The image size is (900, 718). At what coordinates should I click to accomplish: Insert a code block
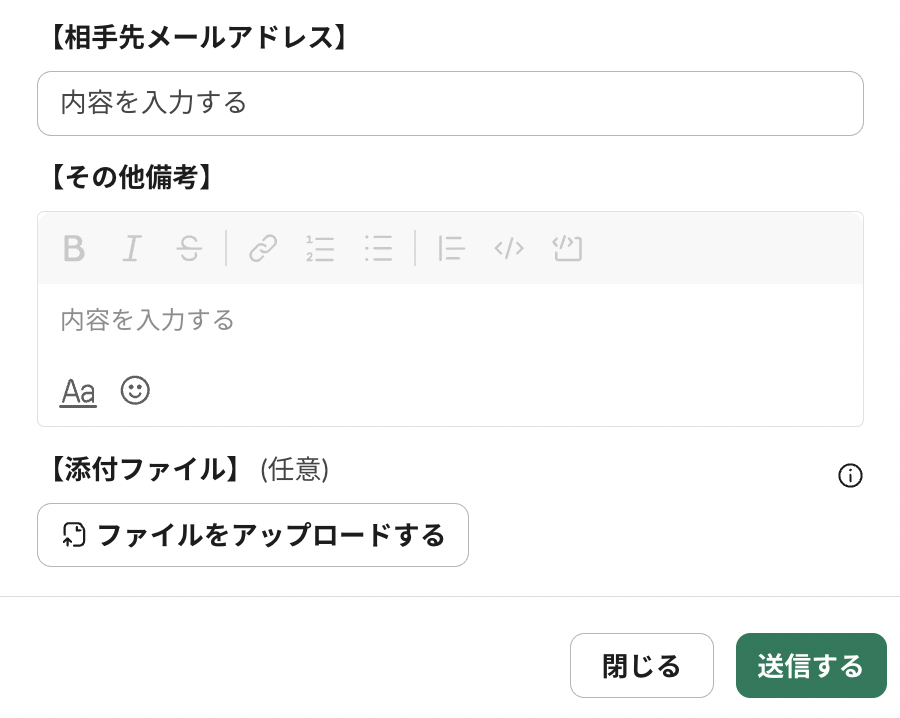(x=568, y=248)
